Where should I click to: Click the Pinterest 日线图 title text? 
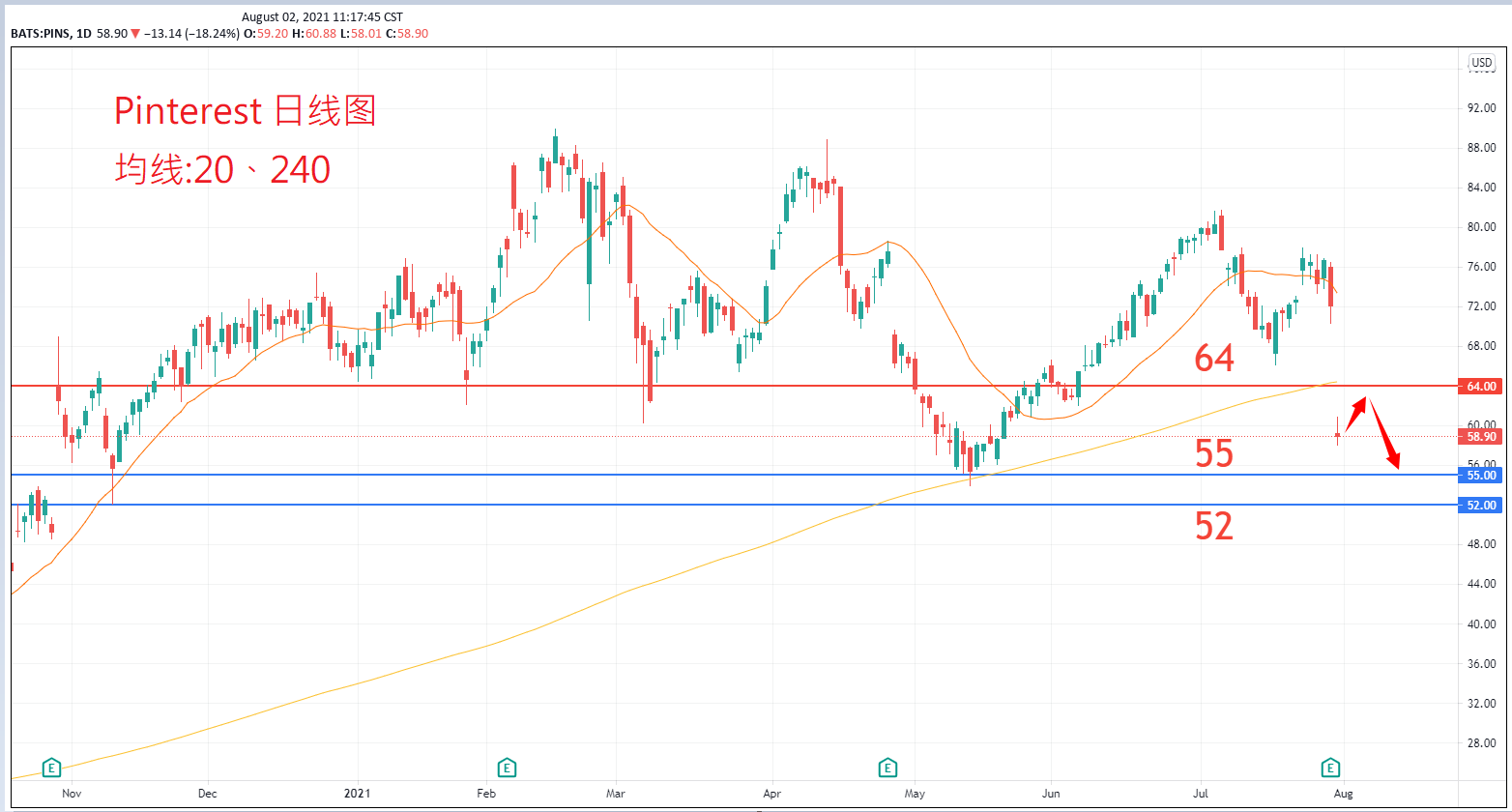(245, 111)
